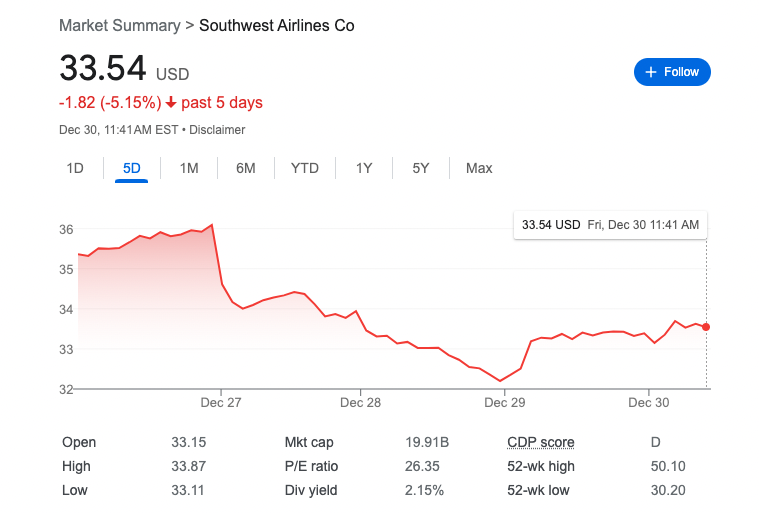Viewport: 759px width, 513px height.
Task: Click the Southwest Airlines Co title
Action: pyautogui.click(x=277, y=25)
